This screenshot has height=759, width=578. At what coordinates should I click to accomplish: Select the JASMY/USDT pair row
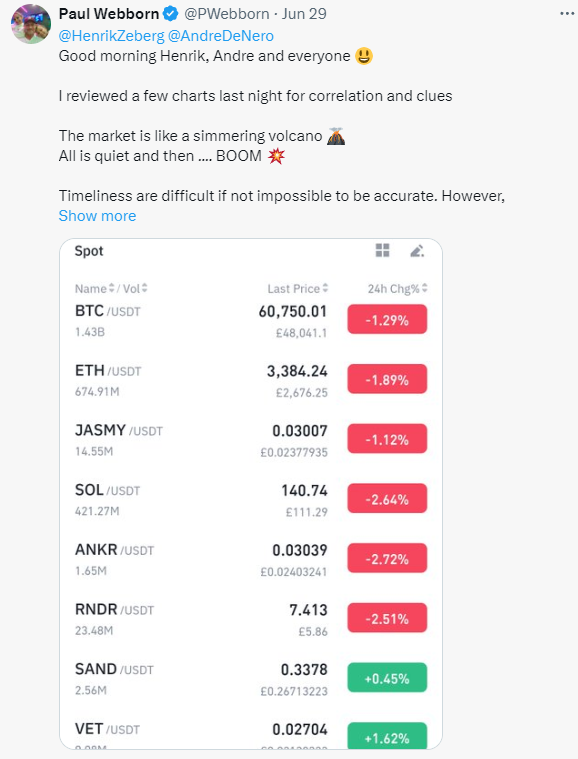pos(251,440)
